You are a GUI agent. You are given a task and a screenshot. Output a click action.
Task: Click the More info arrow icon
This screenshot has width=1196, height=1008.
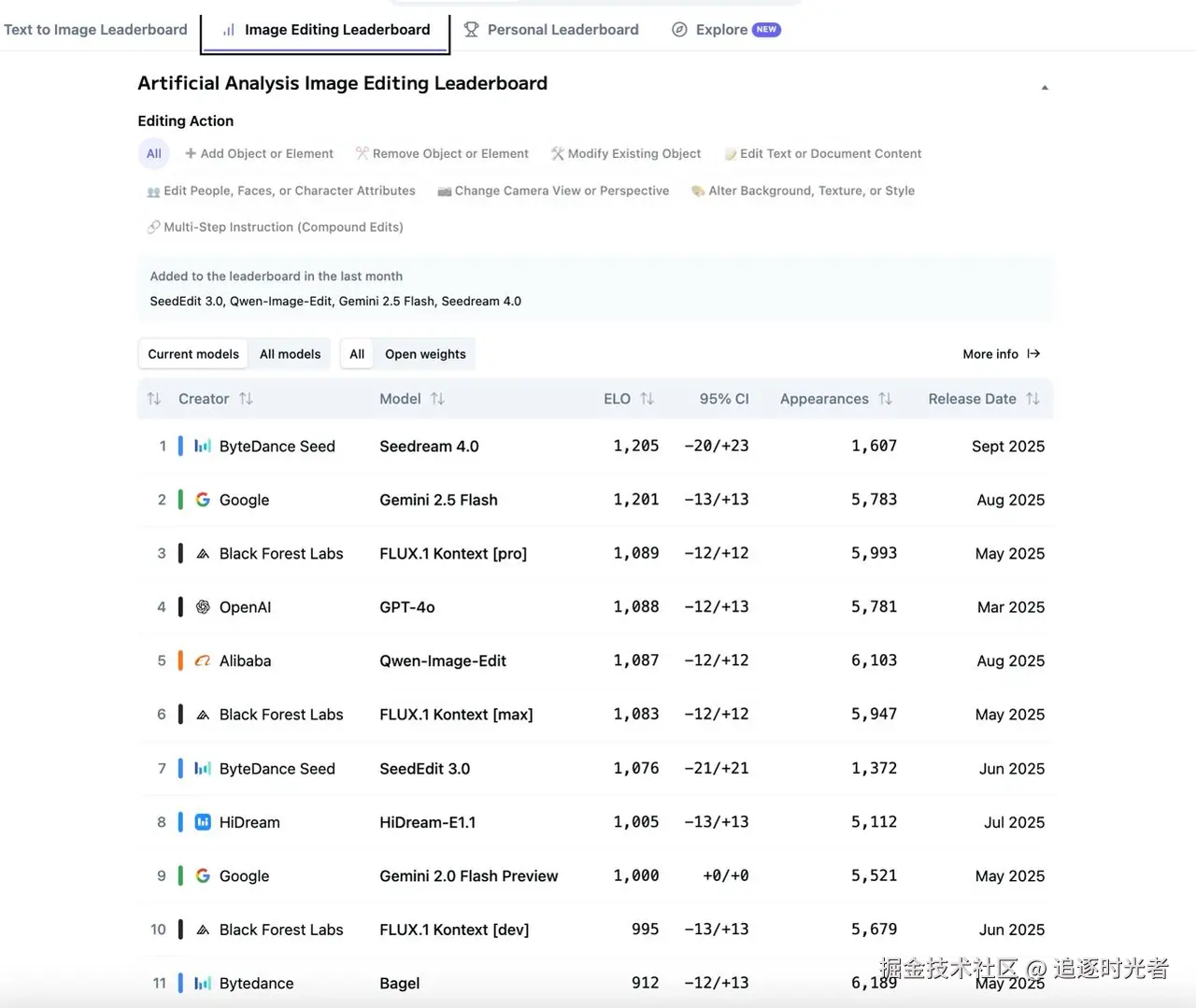pos(1033,354)
